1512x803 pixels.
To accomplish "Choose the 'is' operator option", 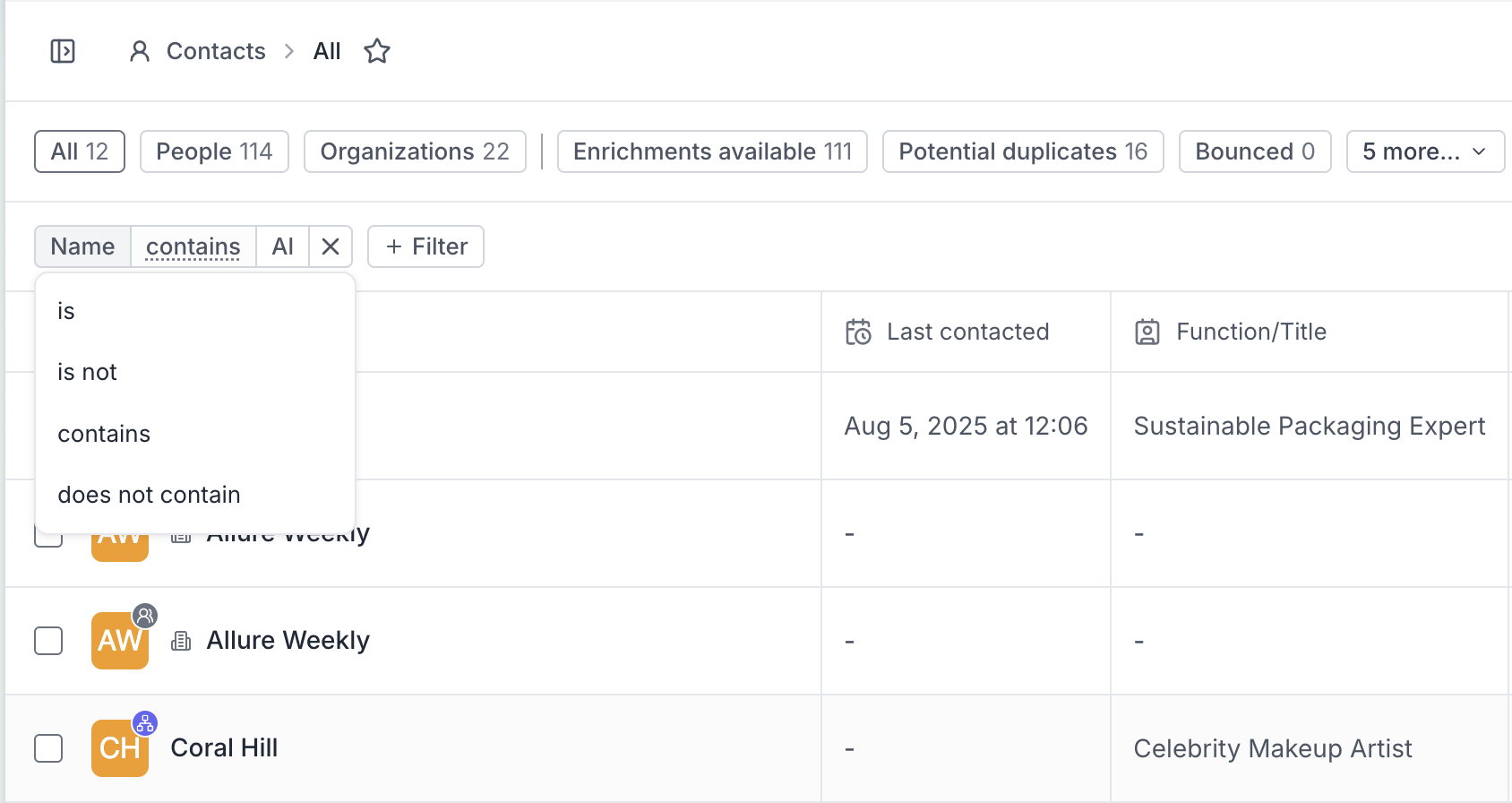I will 66,311.
